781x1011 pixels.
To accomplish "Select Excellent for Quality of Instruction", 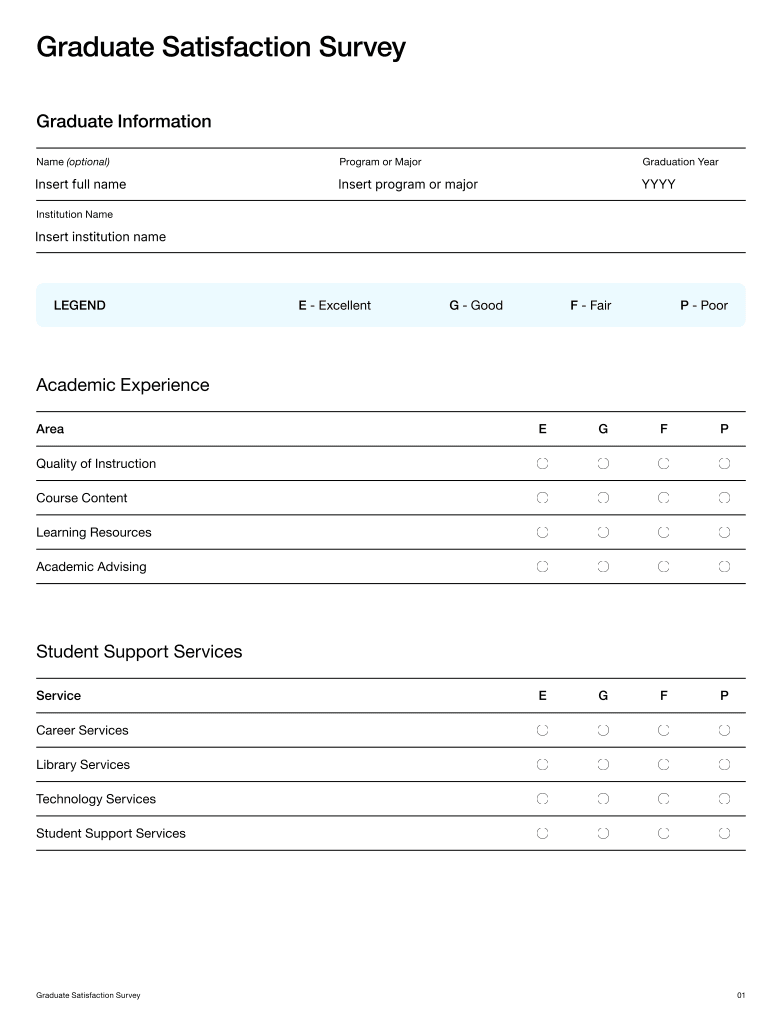I will (542, 464).
